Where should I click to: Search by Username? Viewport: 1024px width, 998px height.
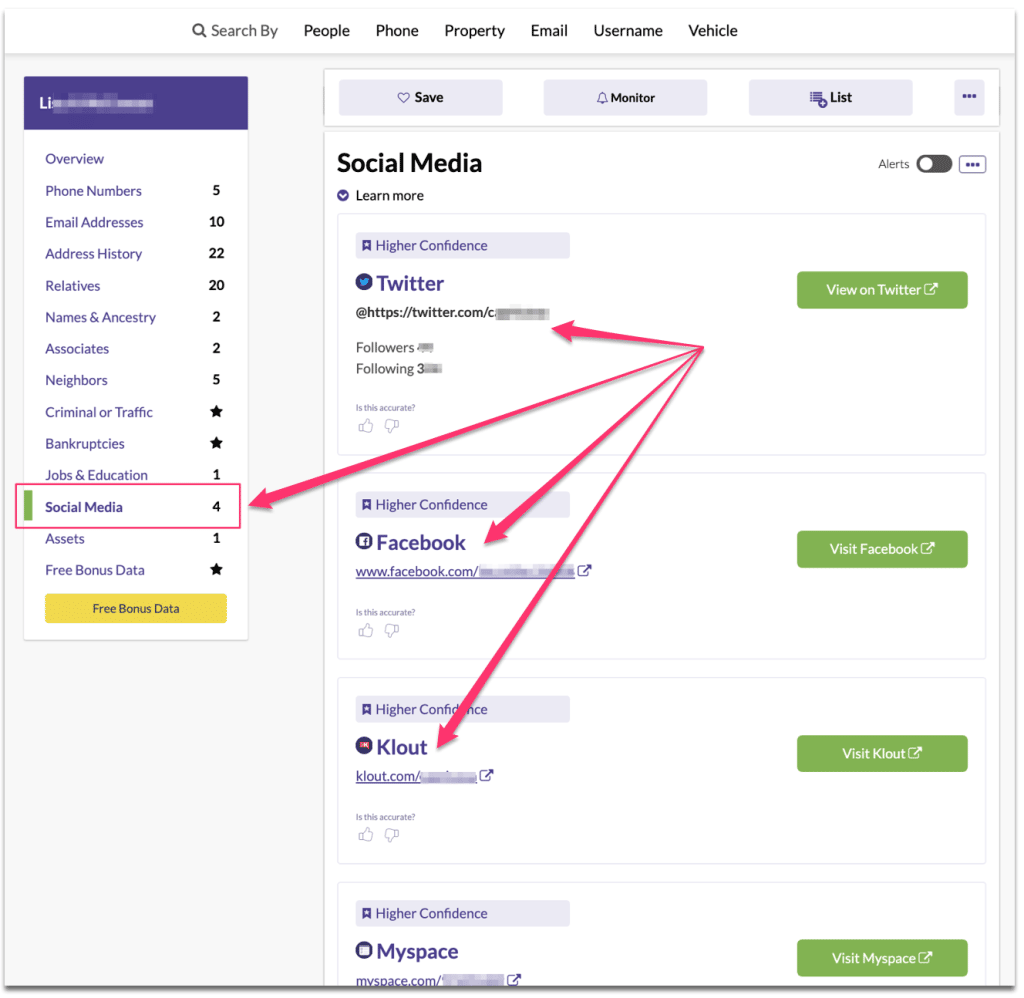tap(628, 31)
